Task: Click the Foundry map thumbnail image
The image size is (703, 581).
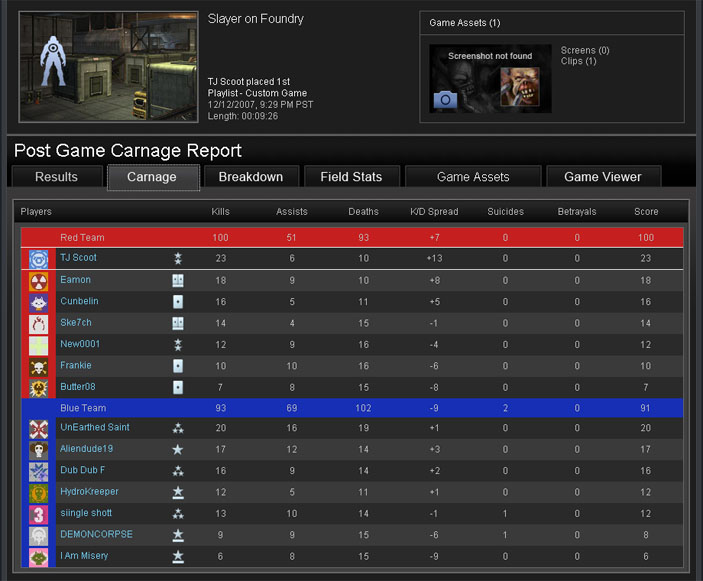Action: 108,66
